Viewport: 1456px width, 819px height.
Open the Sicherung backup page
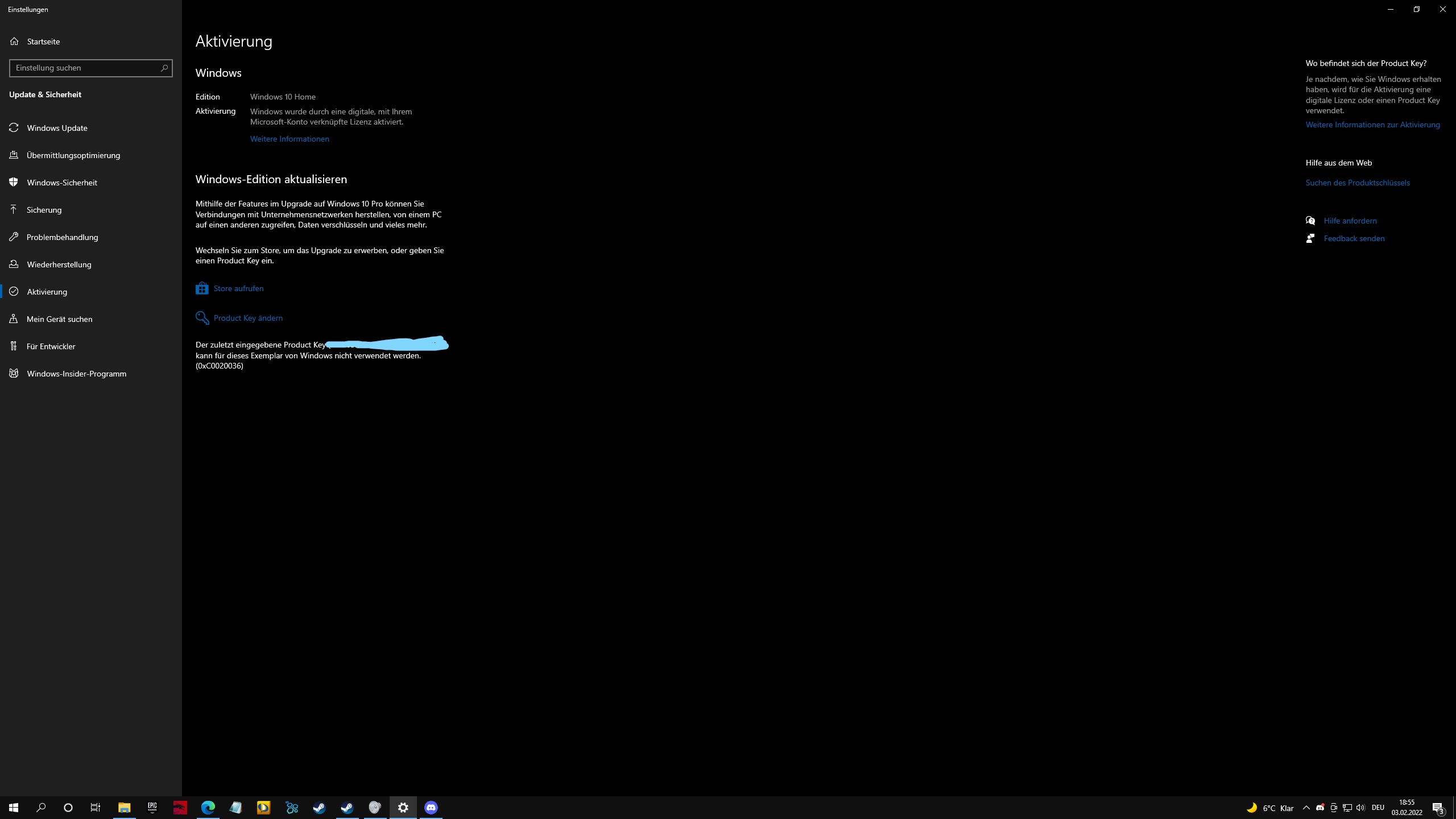click(x=44, y=210)
